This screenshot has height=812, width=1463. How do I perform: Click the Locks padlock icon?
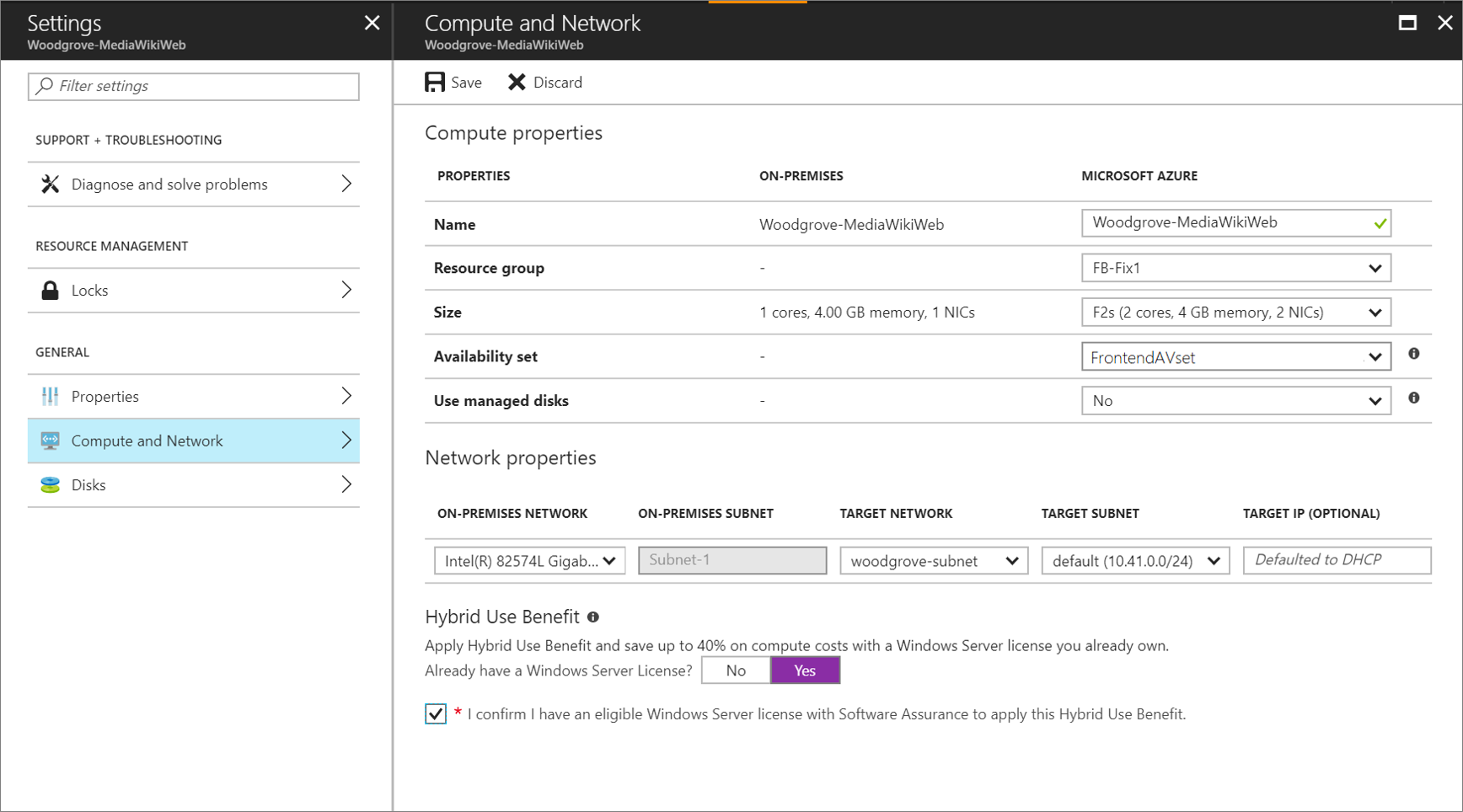(51, 291)
